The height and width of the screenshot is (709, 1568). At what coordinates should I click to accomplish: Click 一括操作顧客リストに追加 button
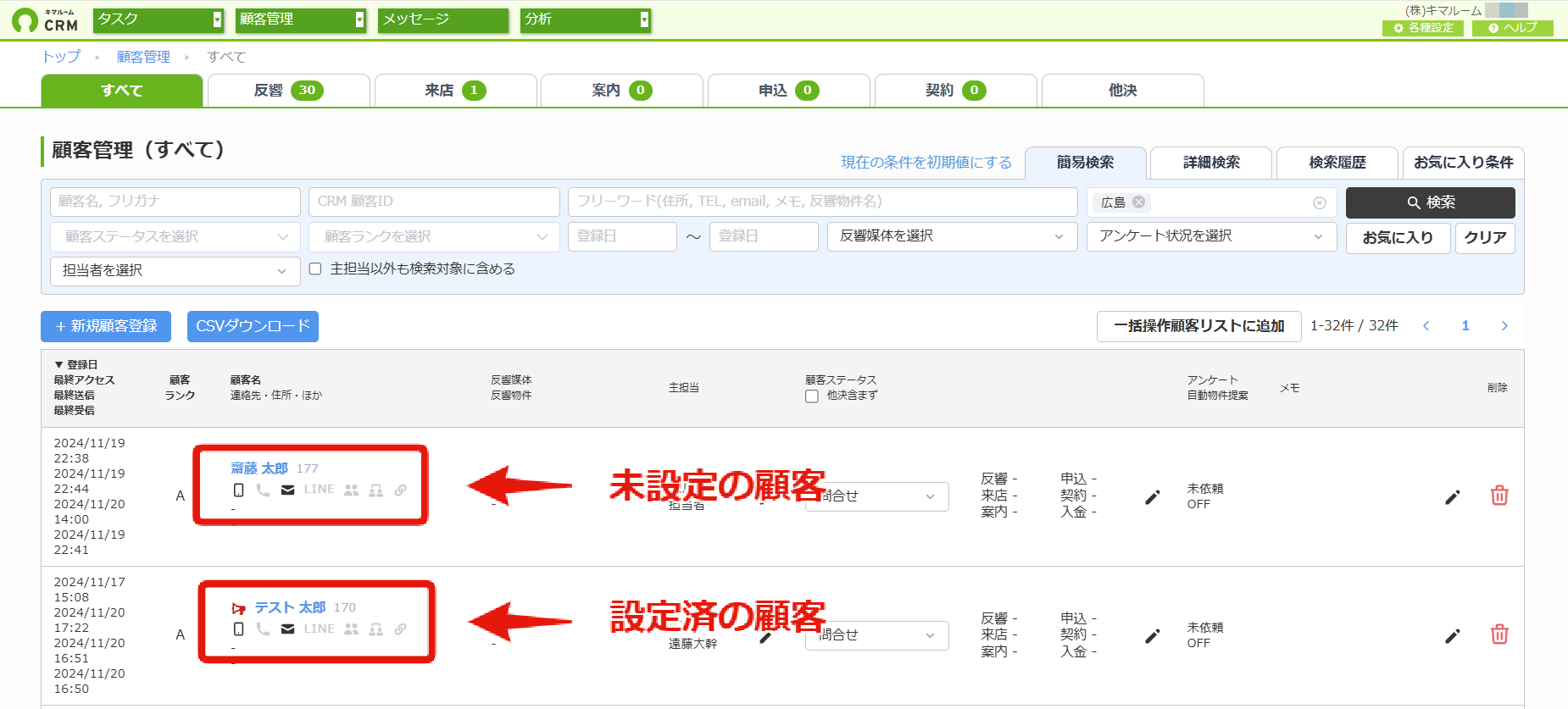click(1199, 326)
